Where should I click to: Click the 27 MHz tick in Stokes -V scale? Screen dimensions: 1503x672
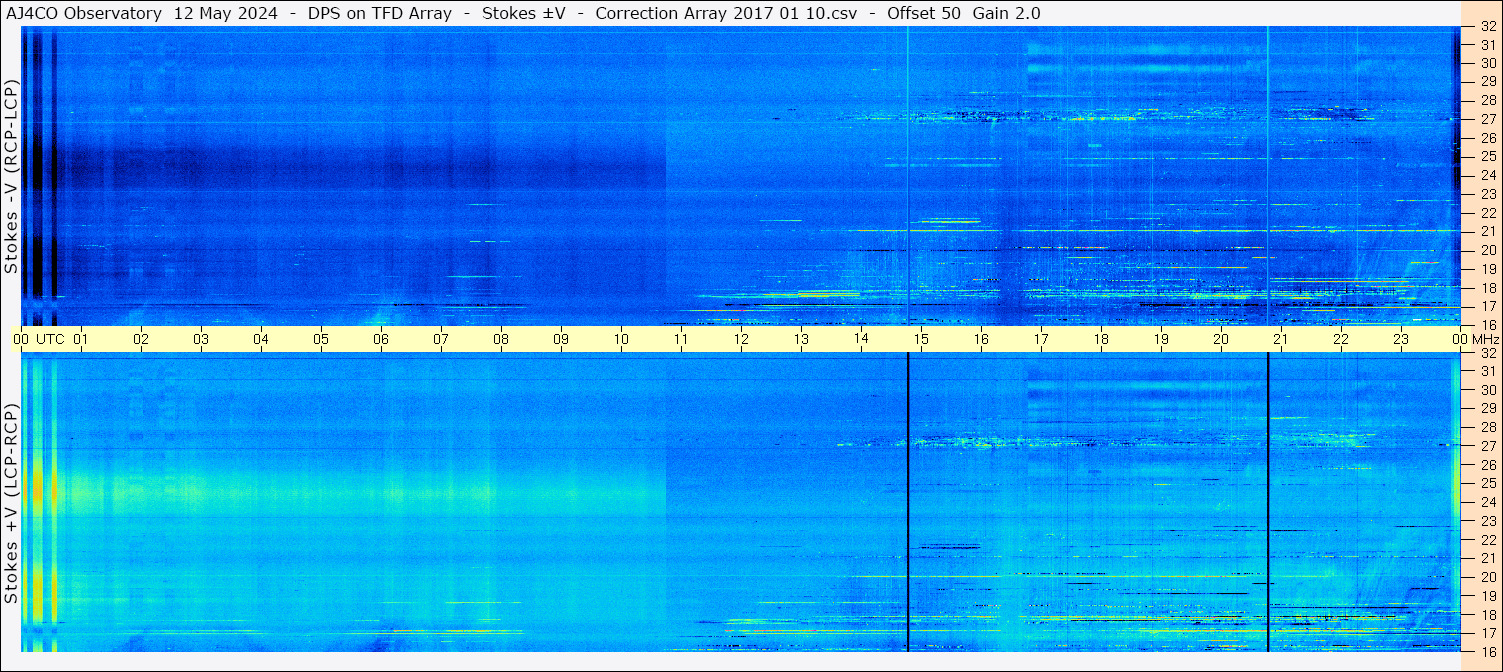point(1488,119)
